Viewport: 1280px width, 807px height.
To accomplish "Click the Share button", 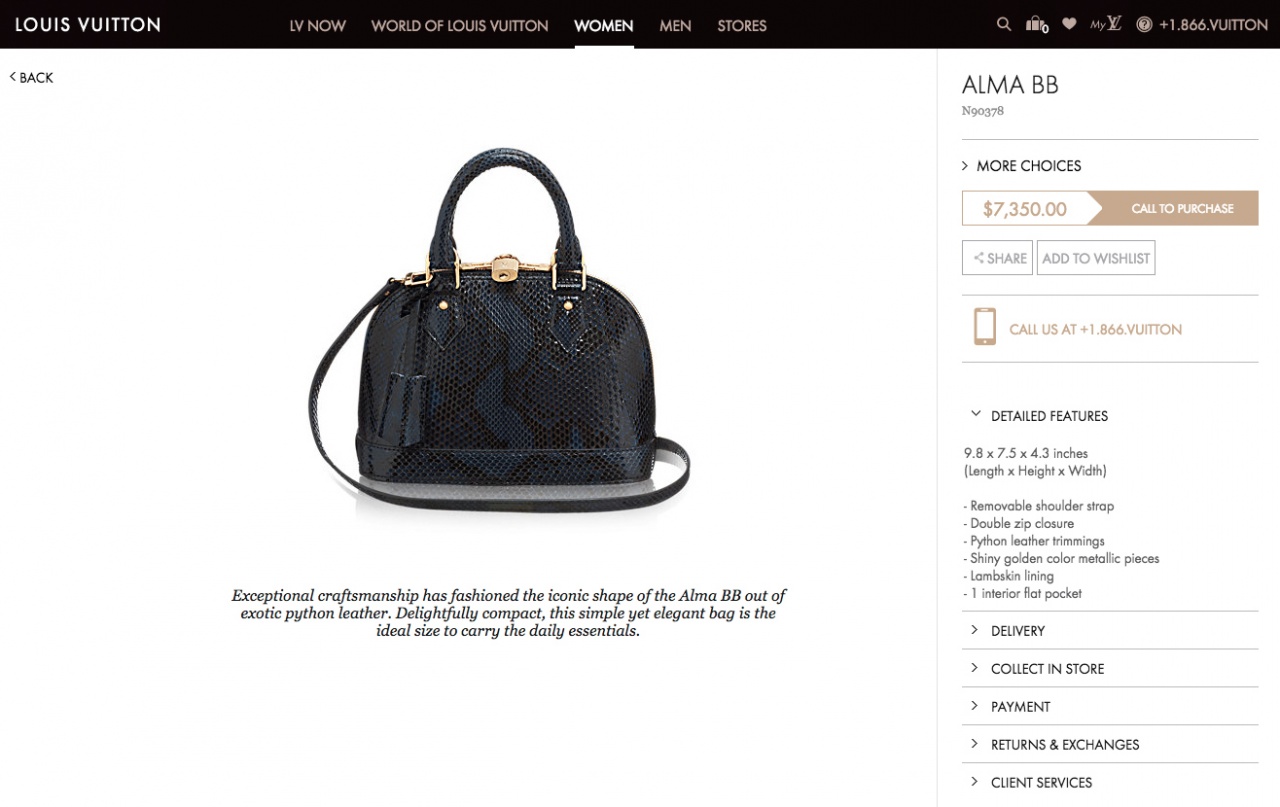I will (x=997, y=258).
